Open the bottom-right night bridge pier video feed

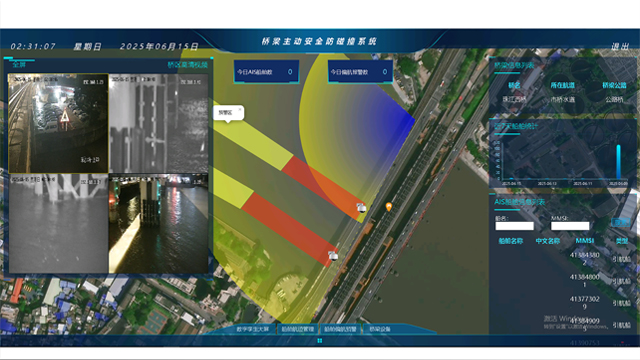click(x=158, y=224)
